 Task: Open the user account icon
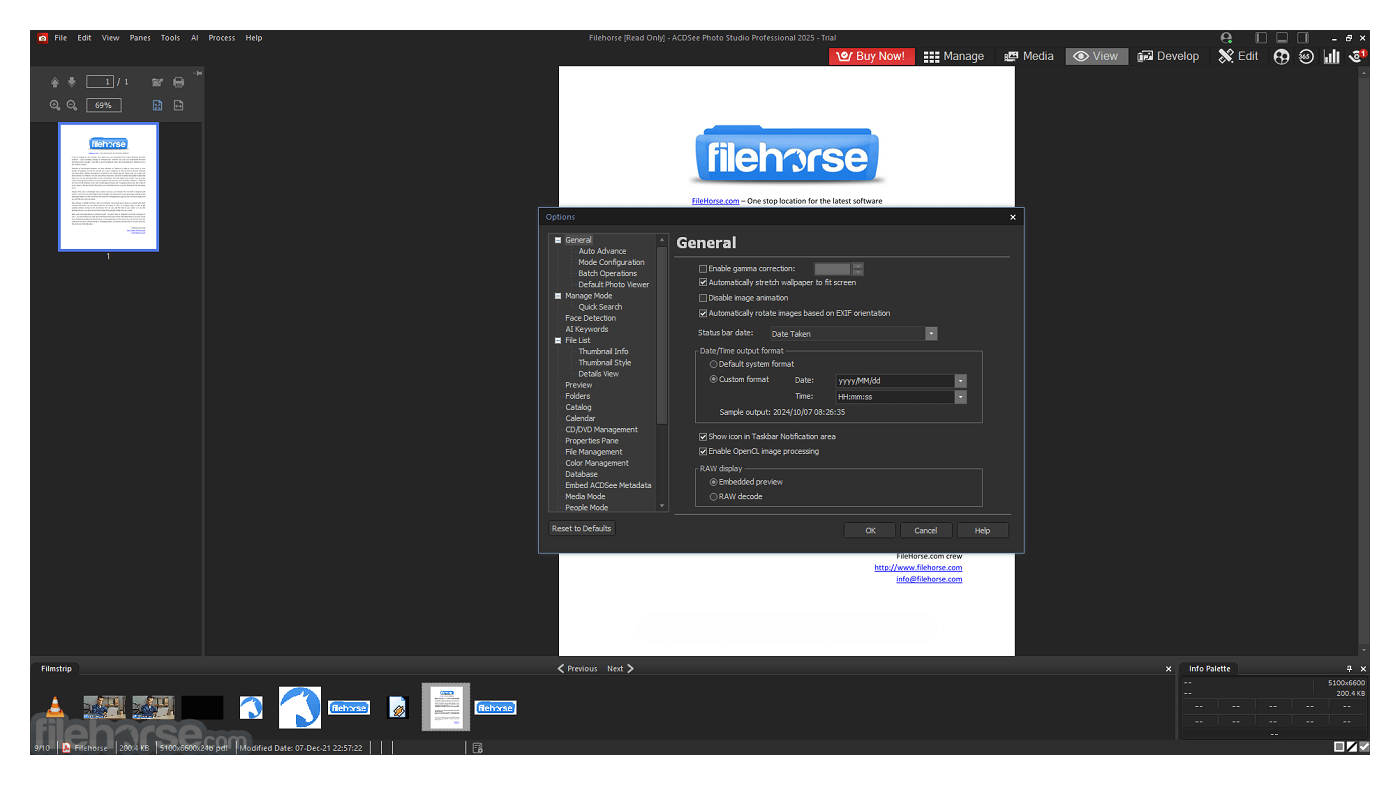1226,38
